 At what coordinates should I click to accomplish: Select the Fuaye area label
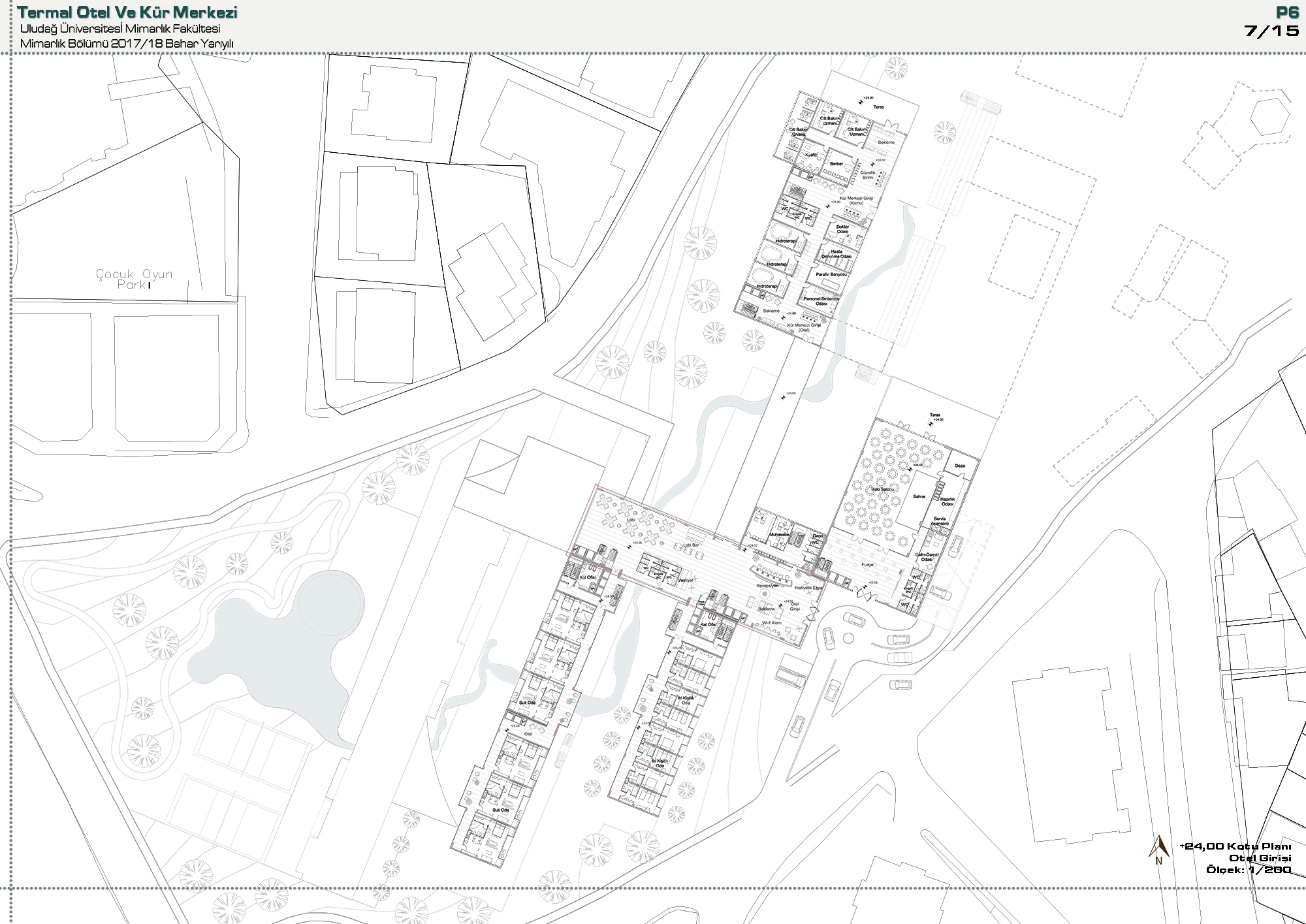click(868, 565)
